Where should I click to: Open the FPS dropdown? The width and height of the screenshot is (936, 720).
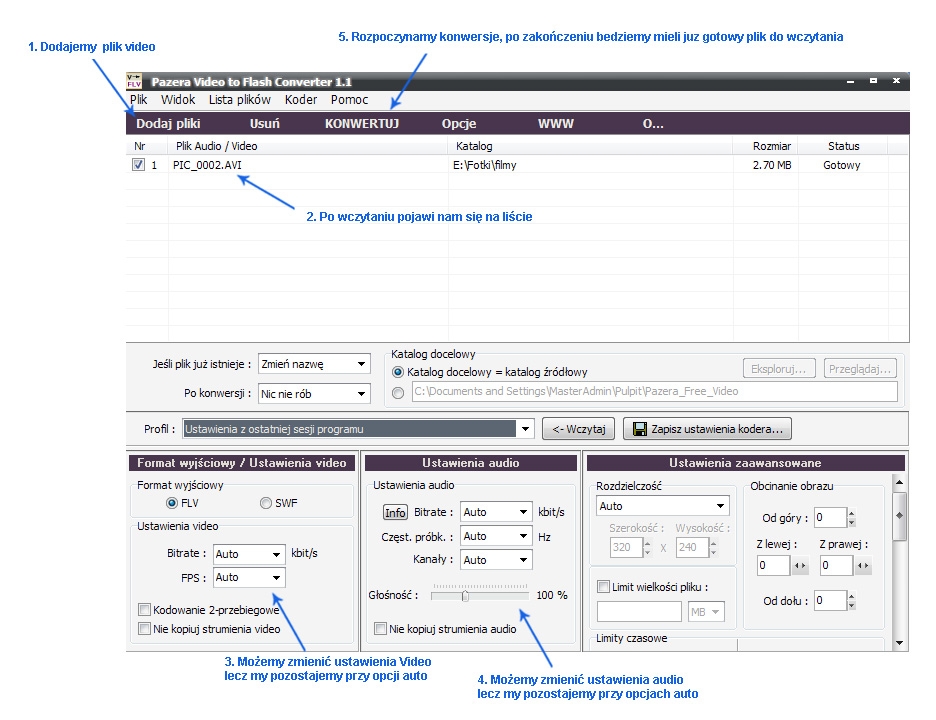tap(250, 577)
